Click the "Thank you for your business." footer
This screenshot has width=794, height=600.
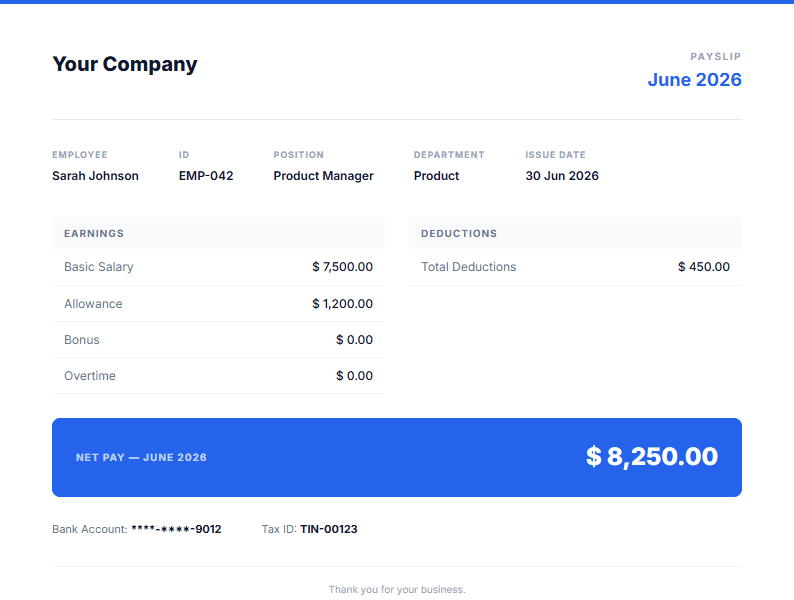[x=397, y=589]
